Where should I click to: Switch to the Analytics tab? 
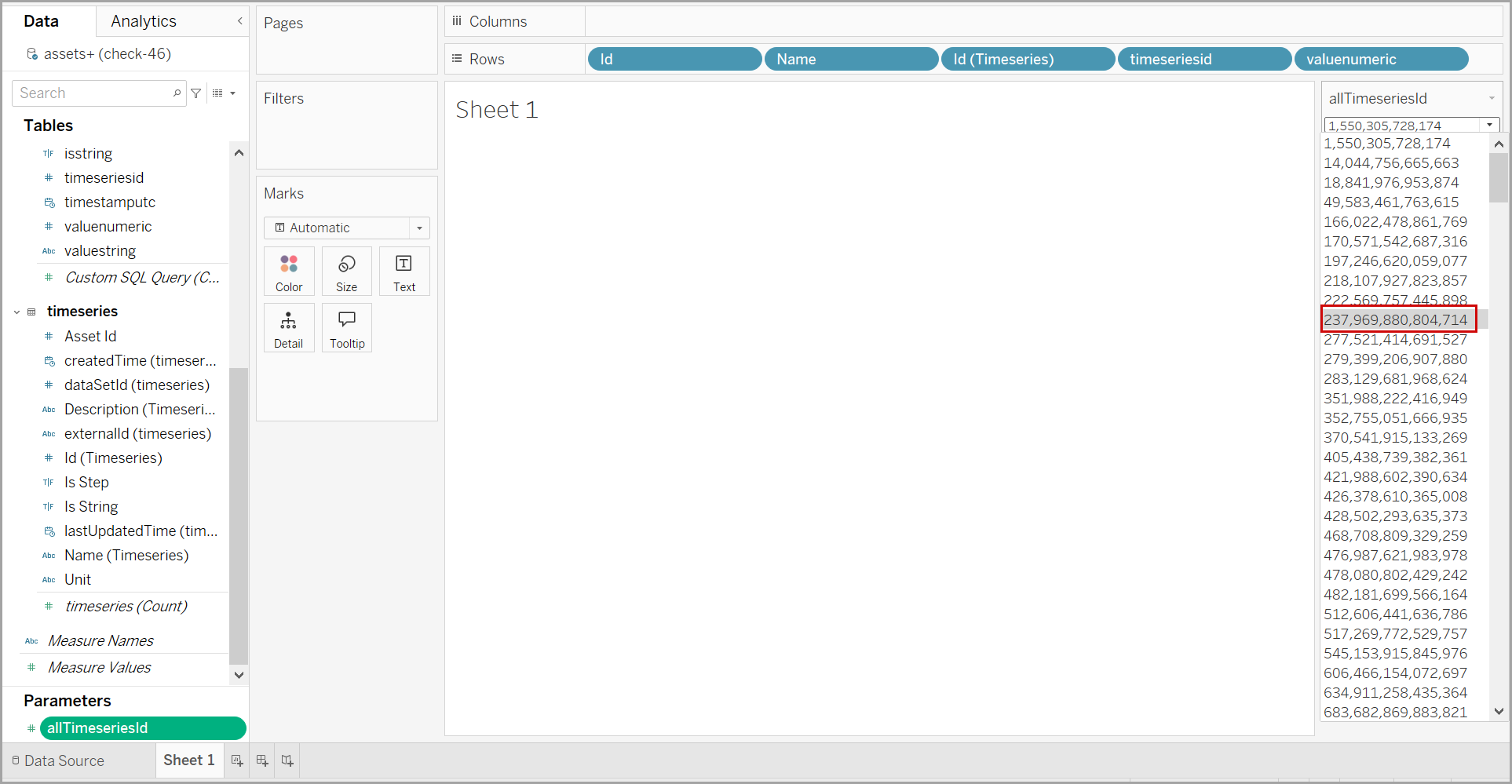[x=144, y=21]
